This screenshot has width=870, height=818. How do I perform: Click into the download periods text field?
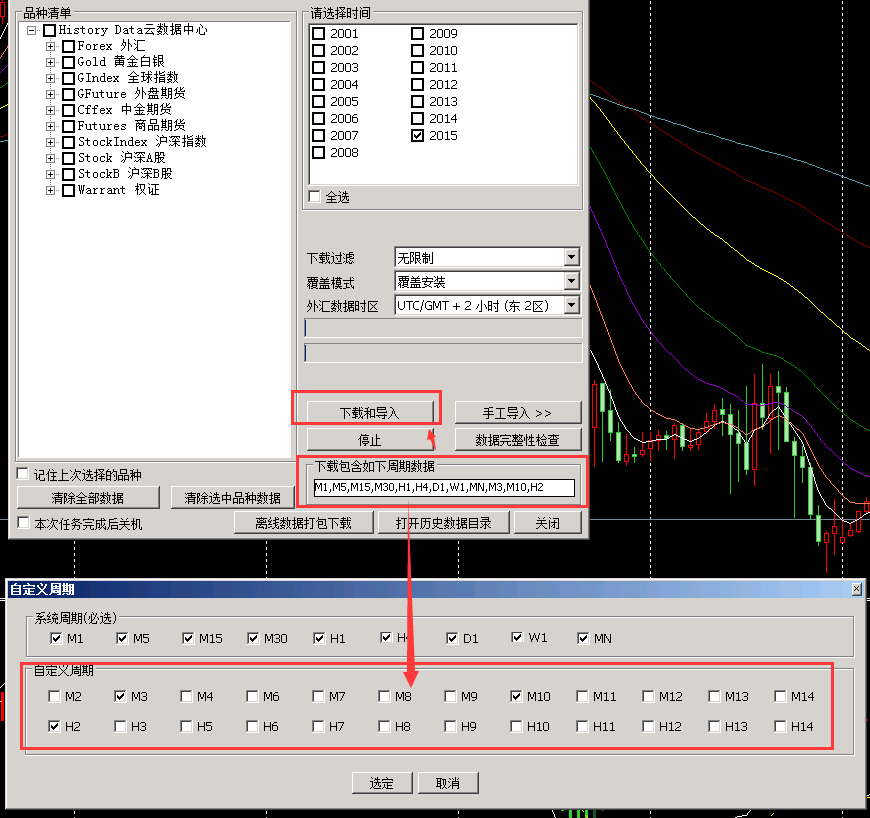443,488
